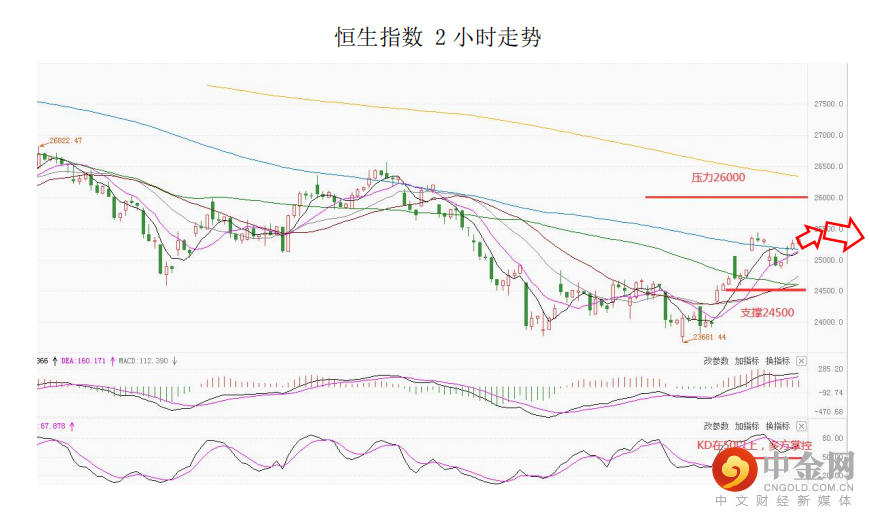Click 换指标 in the KD panel

(x=778, y=425)
